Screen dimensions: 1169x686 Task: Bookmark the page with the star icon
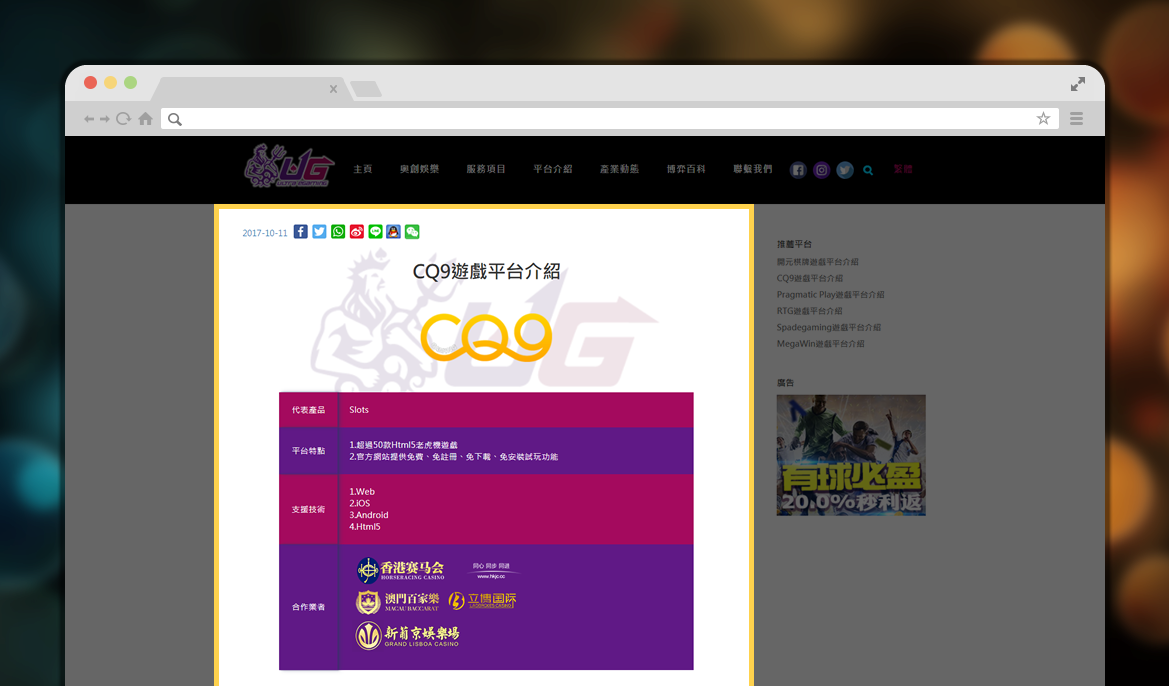click(x=1043, y=119)
